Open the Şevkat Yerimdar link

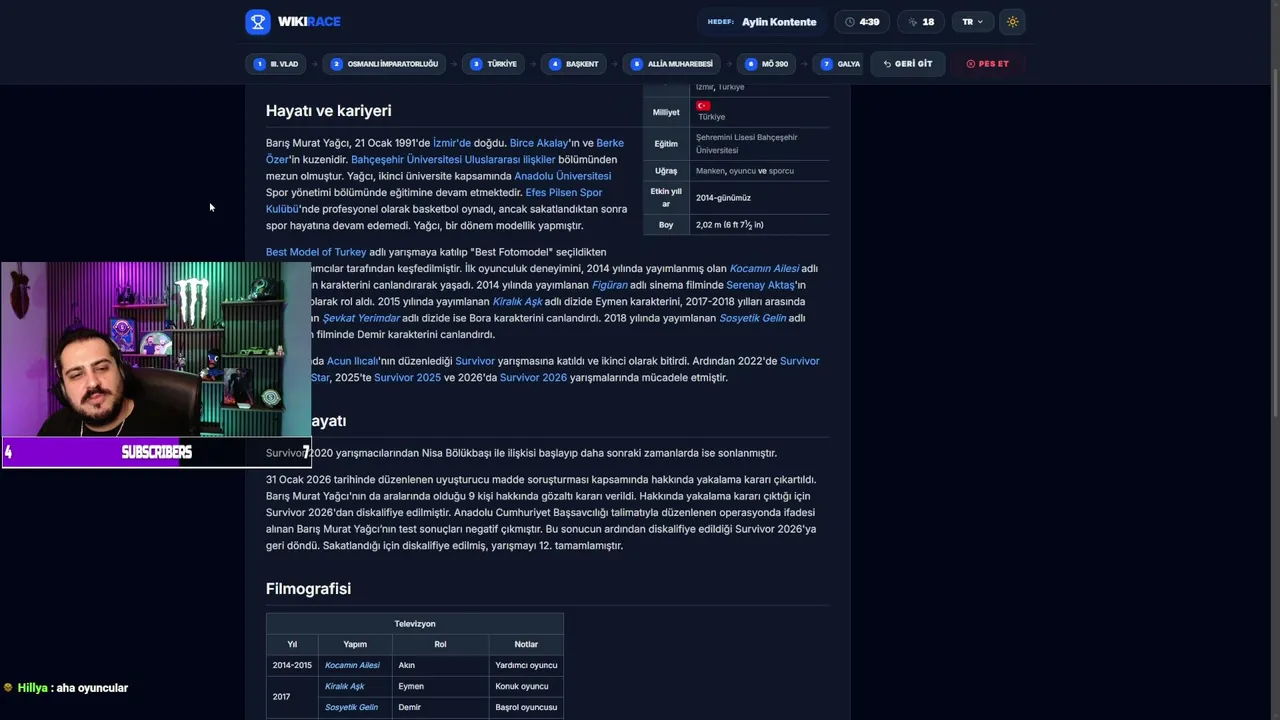coord(361,318)
